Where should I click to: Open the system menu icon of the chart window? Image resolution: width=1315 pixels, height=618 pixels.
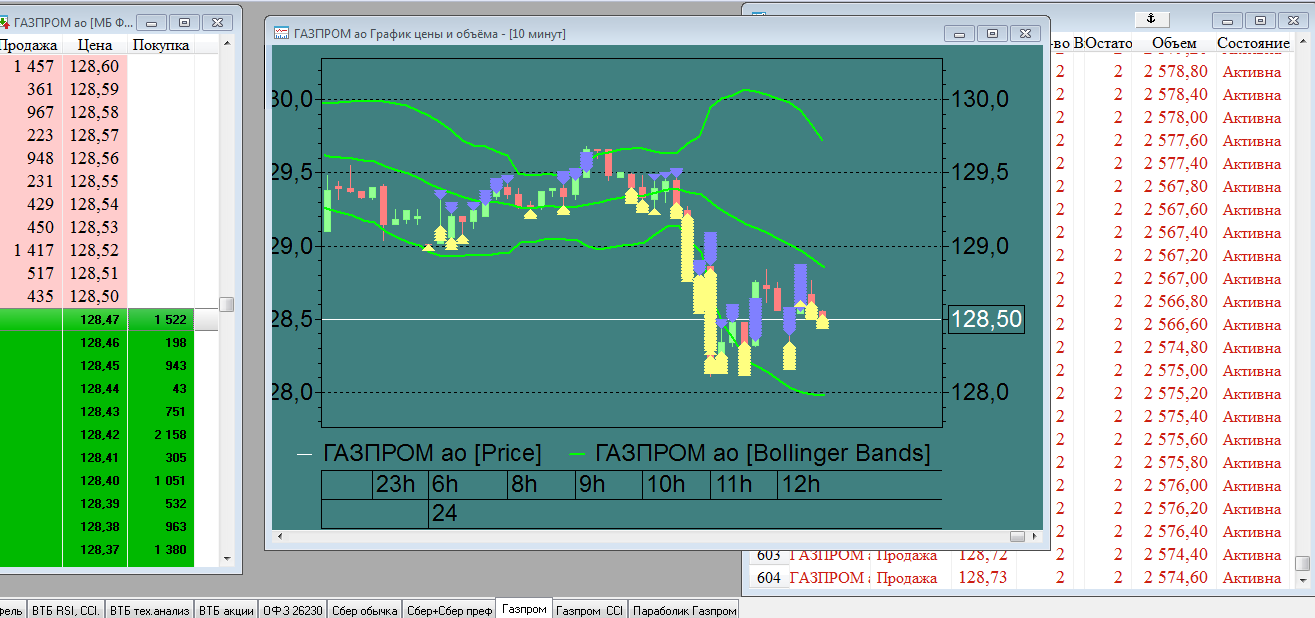tap(280, 33)
